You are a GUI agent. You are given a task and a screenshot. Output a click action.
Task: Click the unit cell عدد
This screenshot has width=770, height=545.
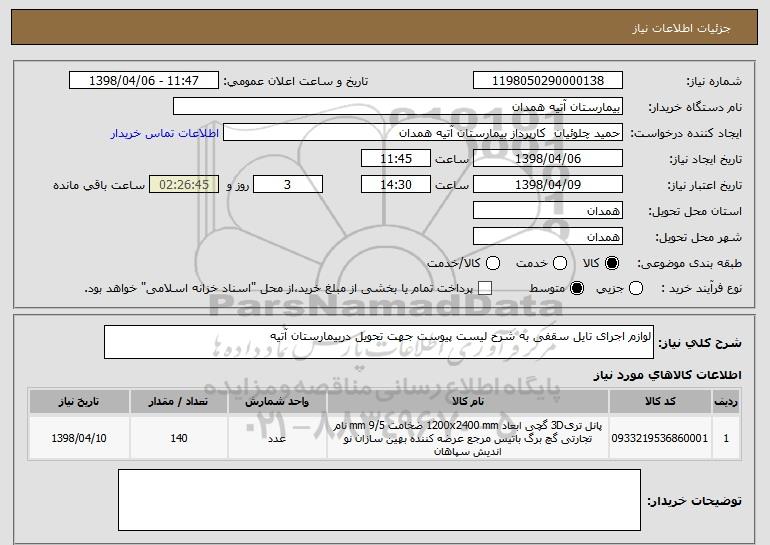pos(277,438)
